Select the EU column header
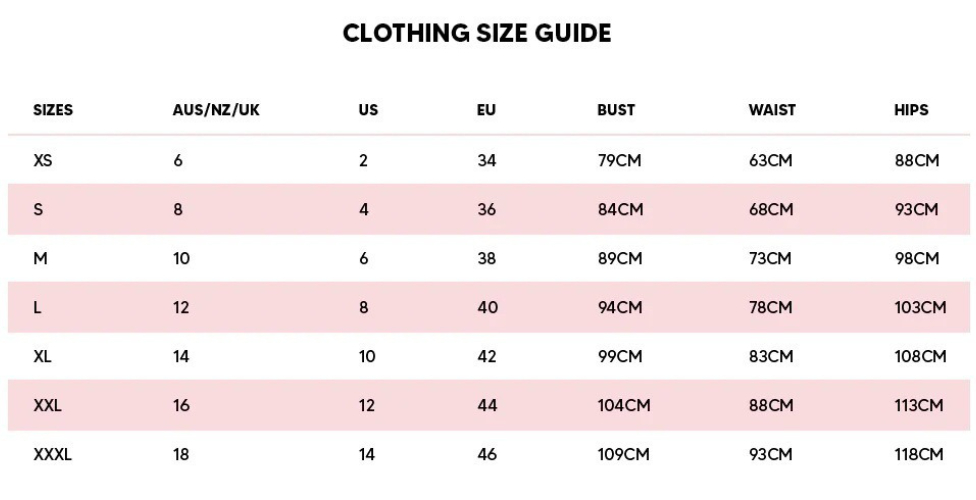Screen dimensions: 976x500 click(x=486, y=110)
